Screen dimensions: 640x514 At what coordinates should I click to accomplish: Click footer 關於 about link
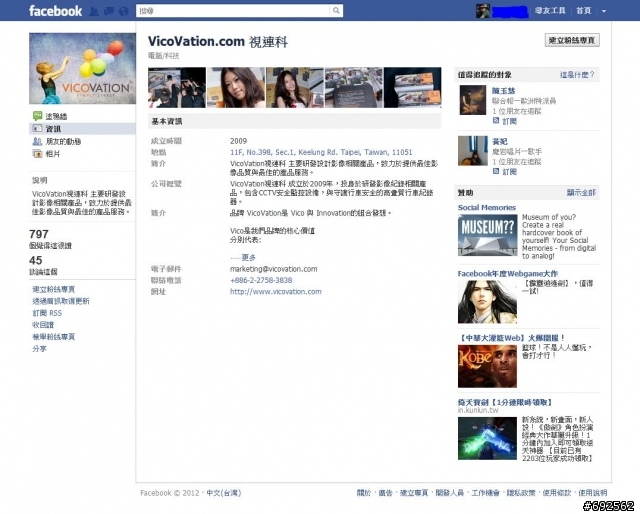[364, 493]
